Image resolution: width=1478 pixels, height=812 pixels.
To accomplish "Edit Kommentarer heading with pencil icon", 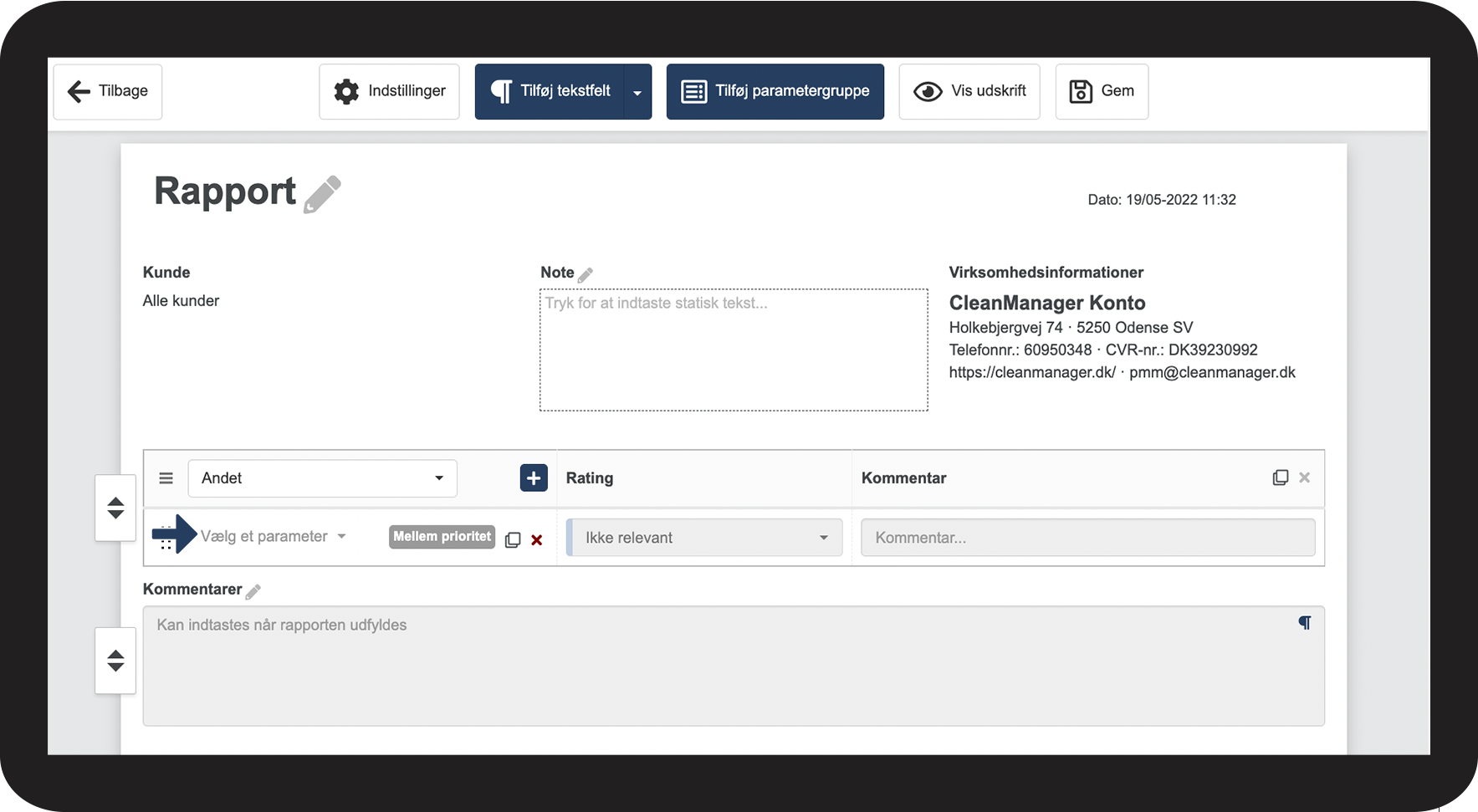I will [x=253, y=592].
